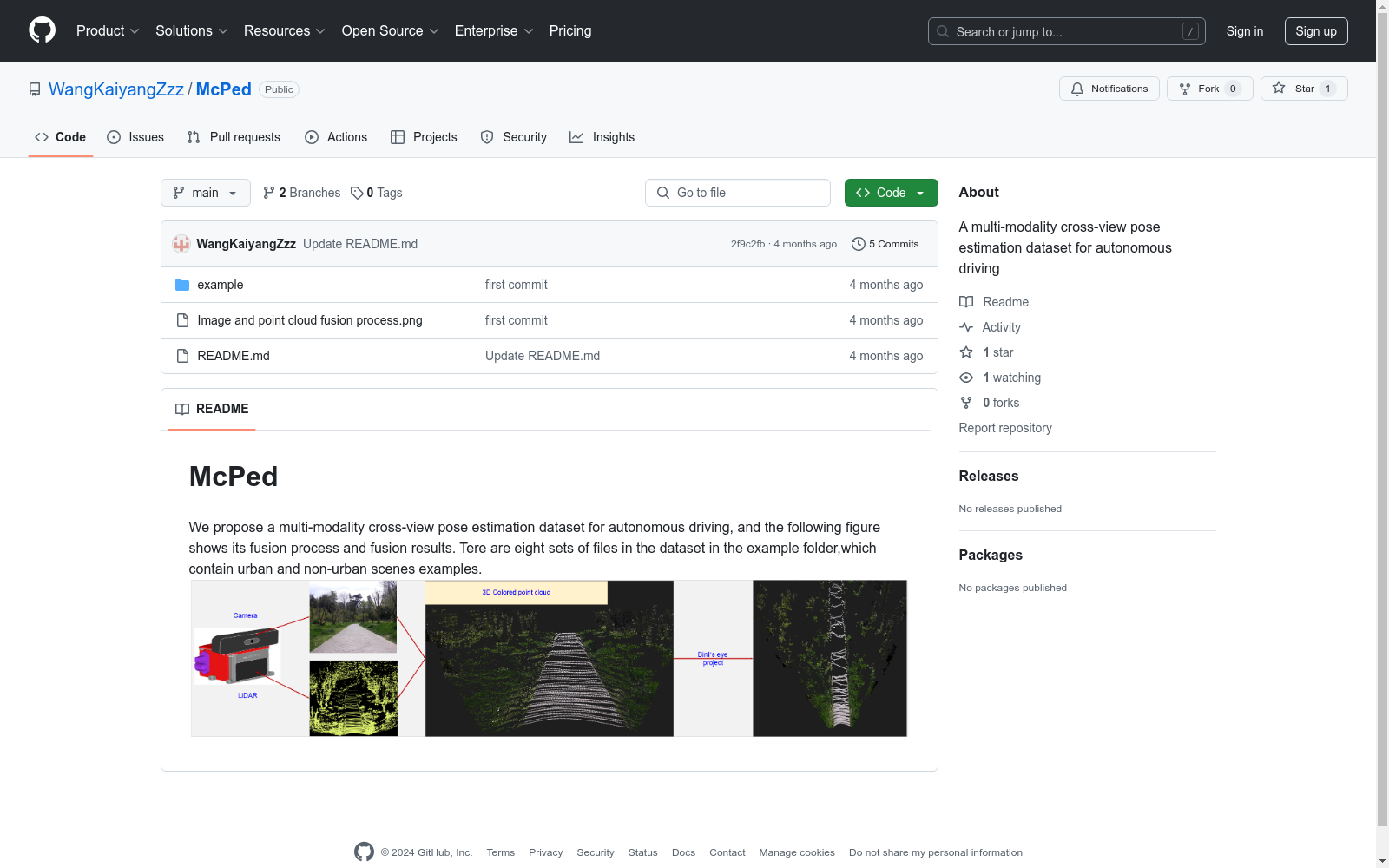1389x868 pixels.
Task: Open the README fusion process image
Action: pyautogui.click(x=549, y=659)
